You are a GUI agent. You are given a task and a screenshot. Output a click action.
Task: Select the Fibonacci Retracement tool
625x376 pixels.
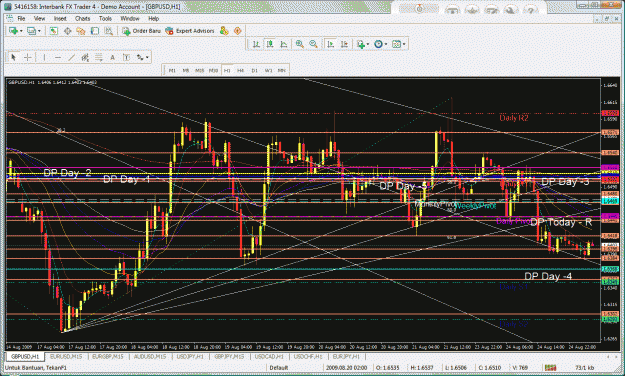pos(98,57)
